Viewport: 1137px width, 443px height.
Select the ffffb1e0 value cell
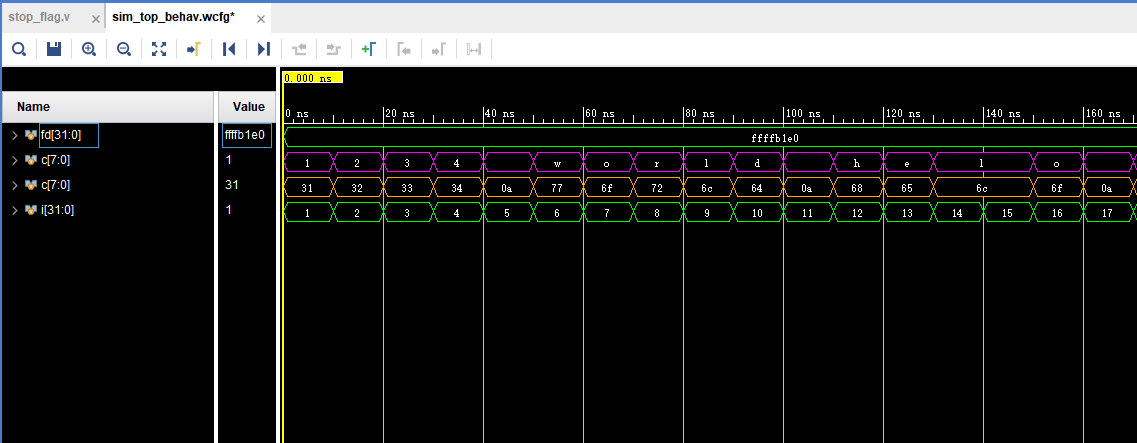[x=246, y=135]
